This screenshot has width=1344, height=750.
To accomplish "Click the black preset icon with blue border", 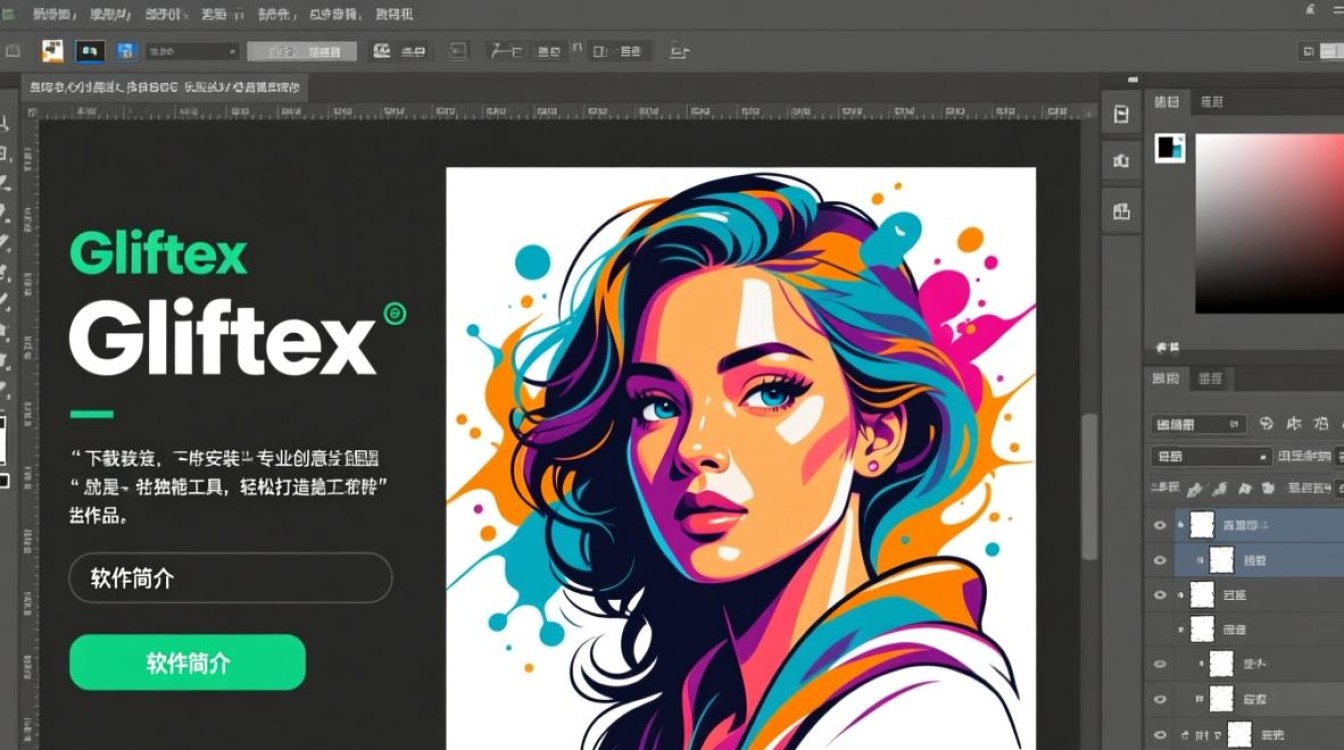I will [90, 51].
